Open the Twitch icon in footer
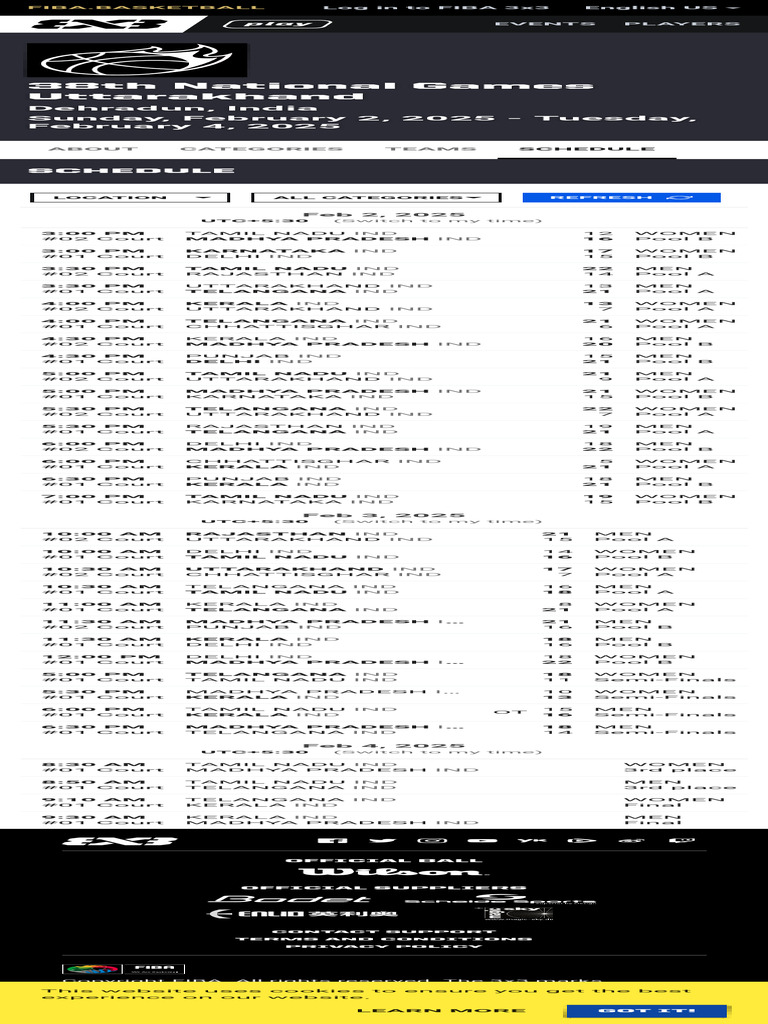This screenshot has width=768, height=1024. (x=681, y=840)
